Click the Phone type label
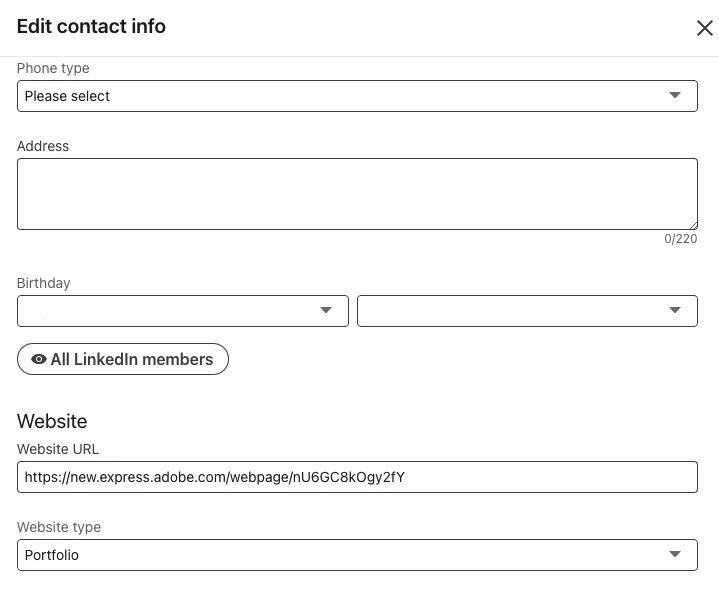 (53, 68)
